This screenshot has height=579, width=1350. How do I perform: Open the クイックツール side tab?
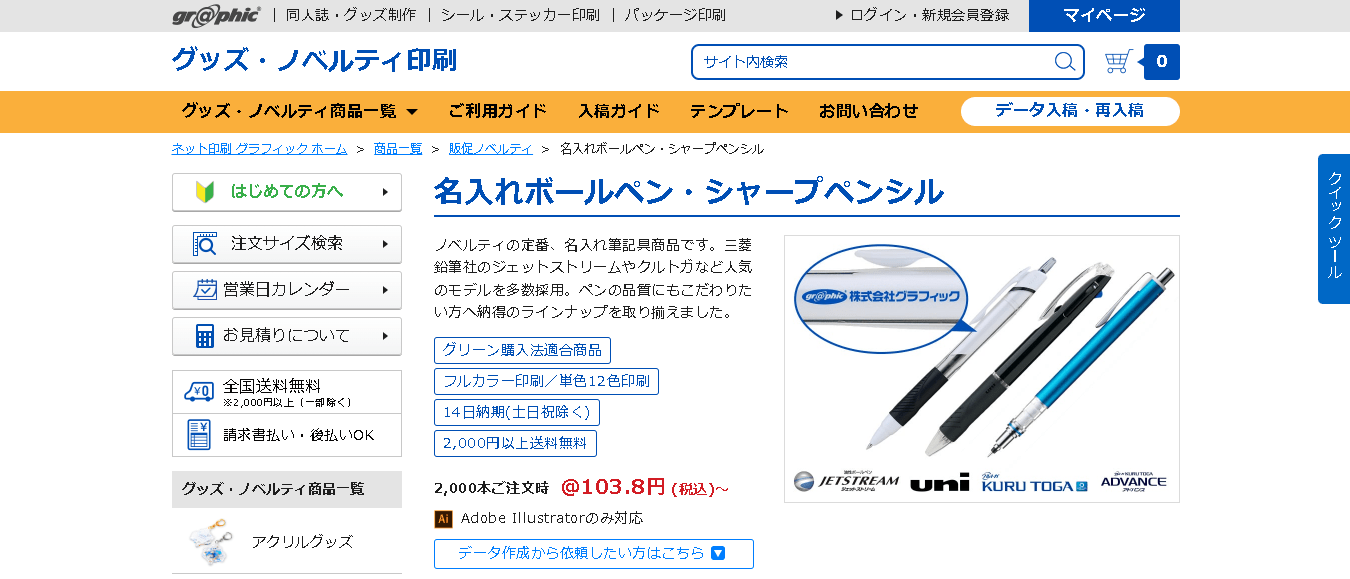point(1334,229)
